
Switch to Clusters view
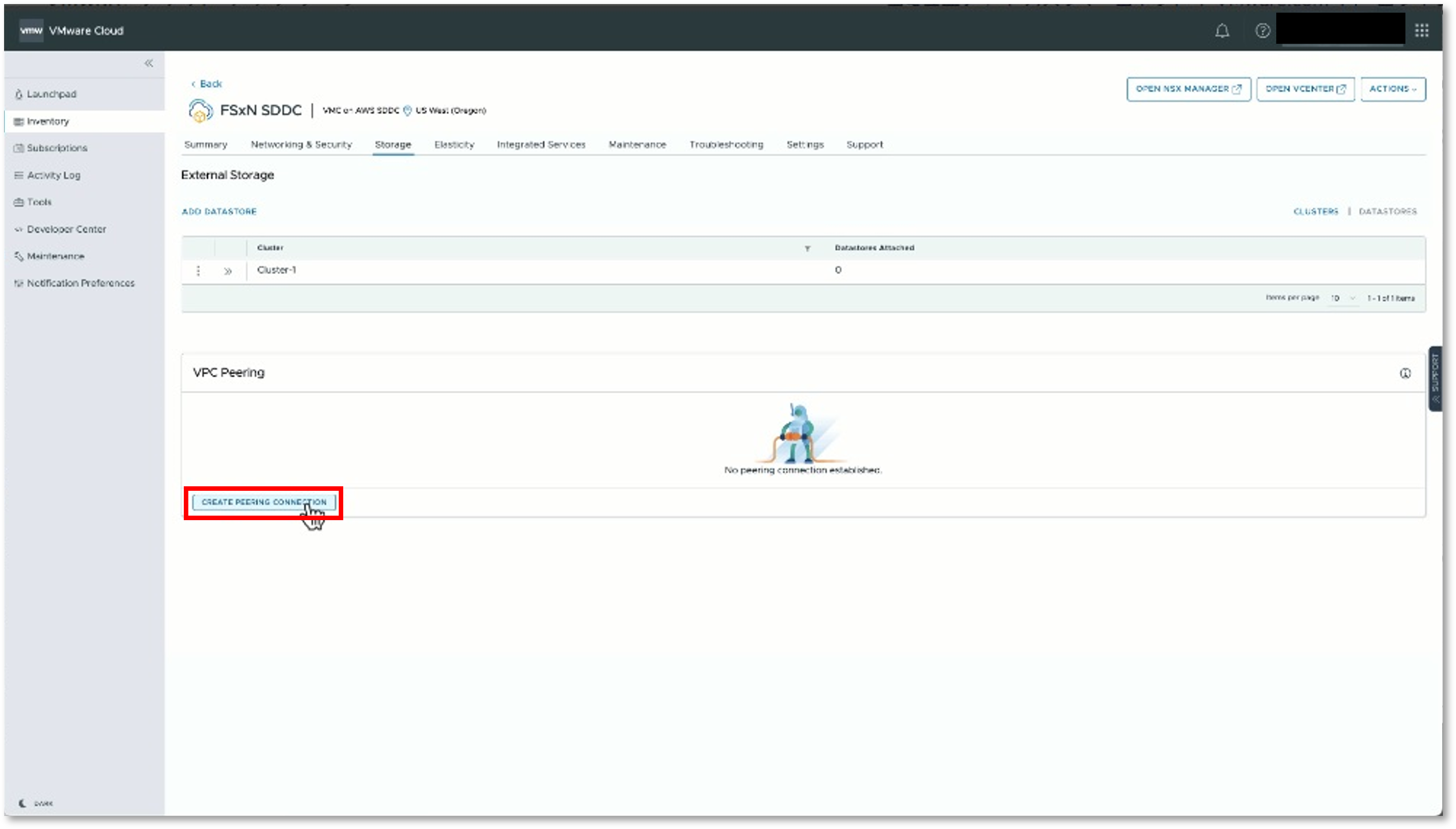[x=1316, y=211]
